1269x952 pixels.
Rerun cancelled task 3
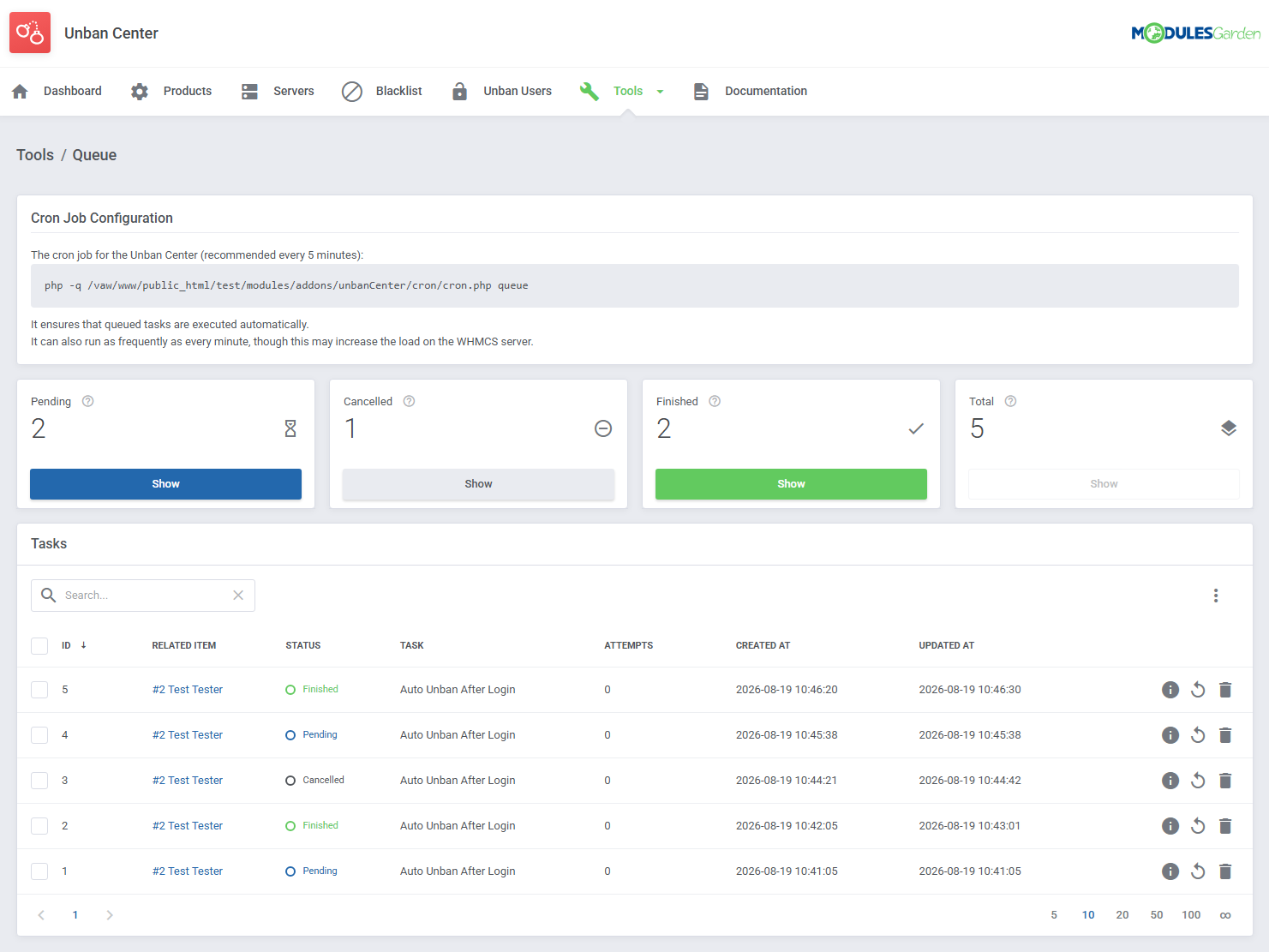1198,781
